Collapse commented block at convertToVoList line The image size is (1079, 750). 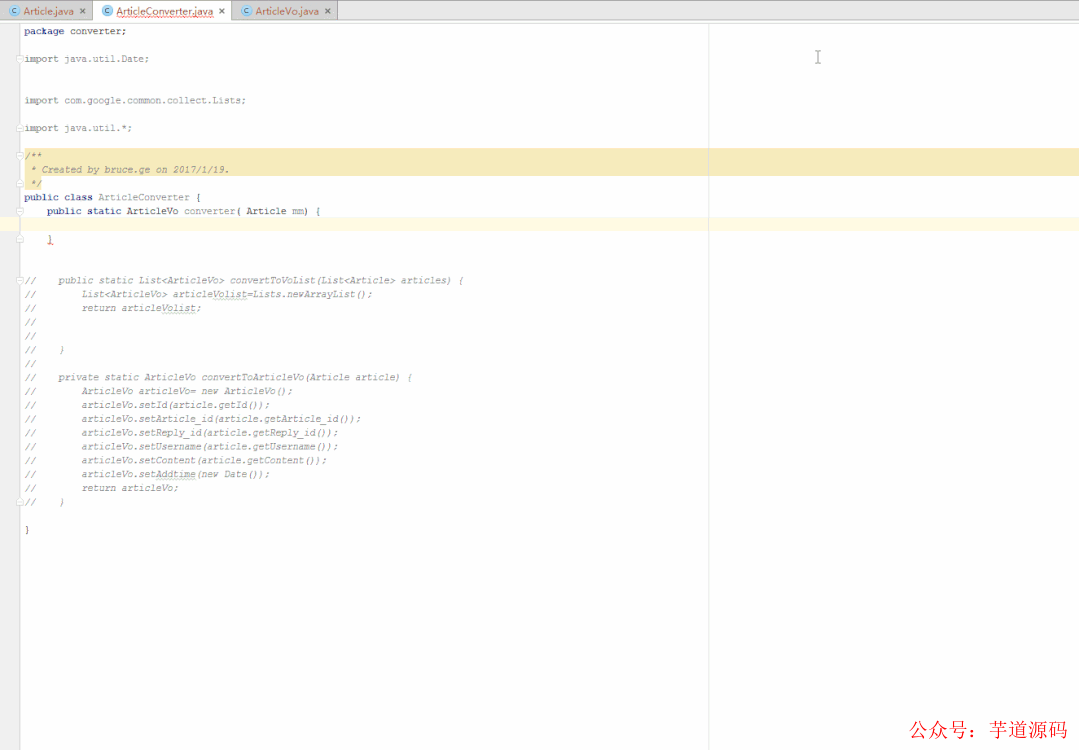[x=20, y=280]
